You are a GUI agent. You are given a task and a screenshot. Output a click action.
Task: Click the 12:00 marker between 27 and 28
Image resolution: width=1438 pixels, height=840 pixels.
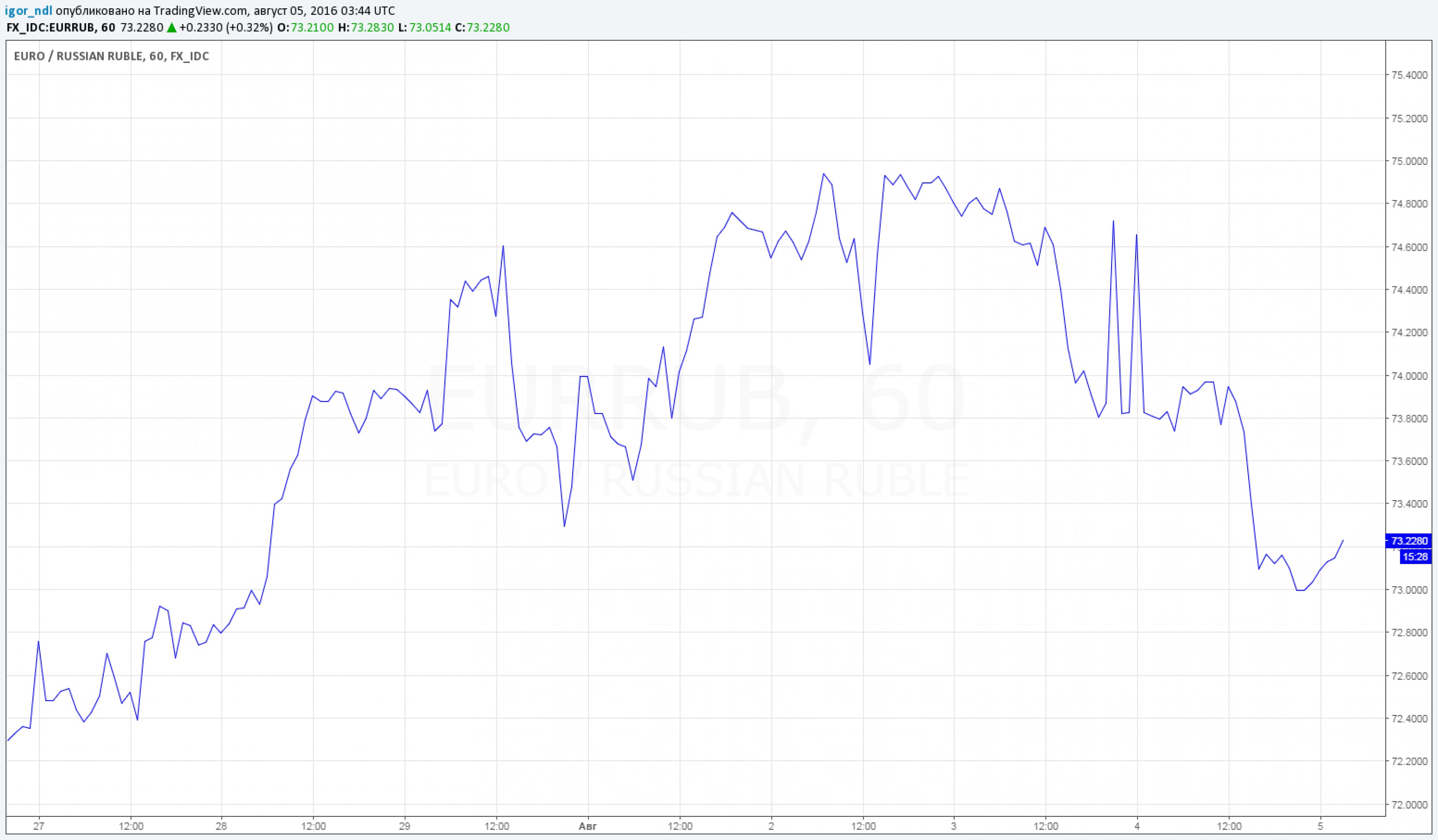[131, 826]
